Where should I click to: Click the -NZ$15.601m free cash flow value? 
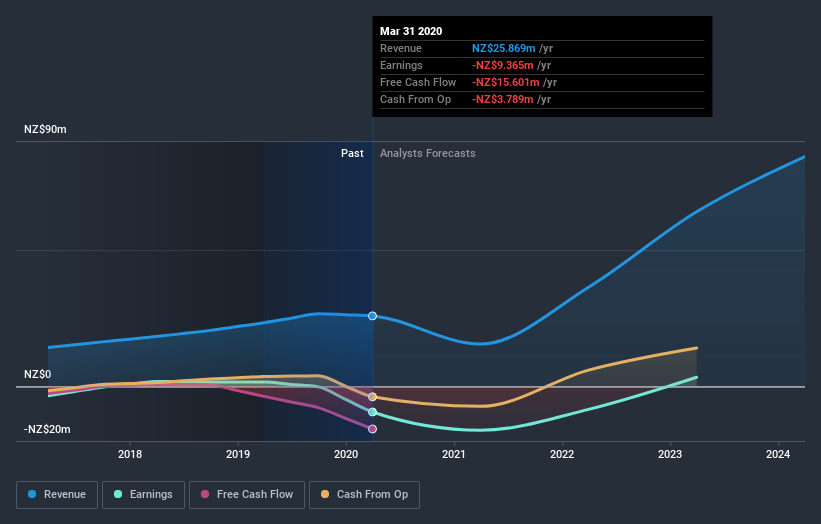coord(506,82)
